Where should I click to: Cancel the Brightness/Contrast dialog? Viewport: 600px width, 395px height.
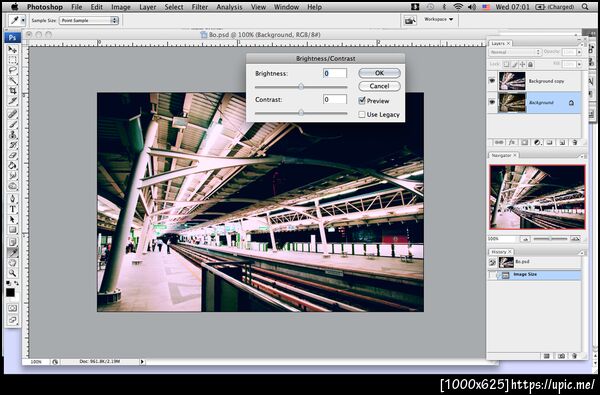(x=379, y=86)
